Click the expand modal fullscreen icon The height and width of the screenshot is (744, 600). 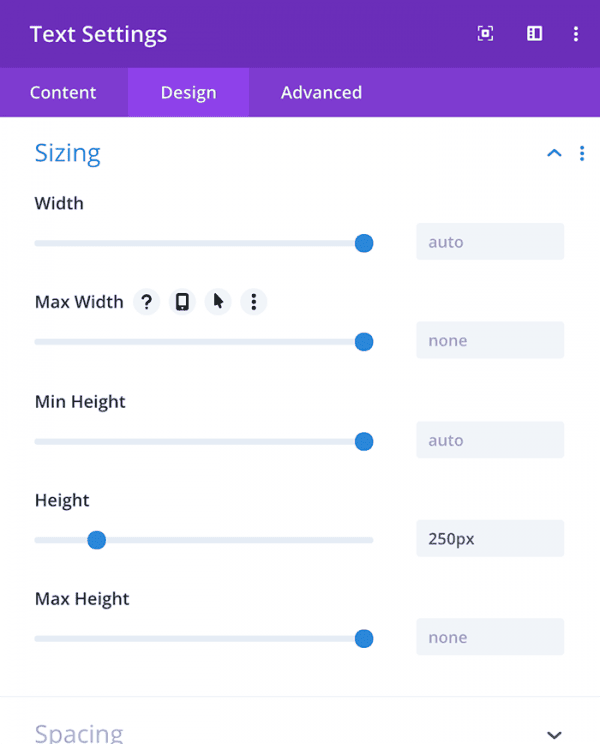coord(485,34)
